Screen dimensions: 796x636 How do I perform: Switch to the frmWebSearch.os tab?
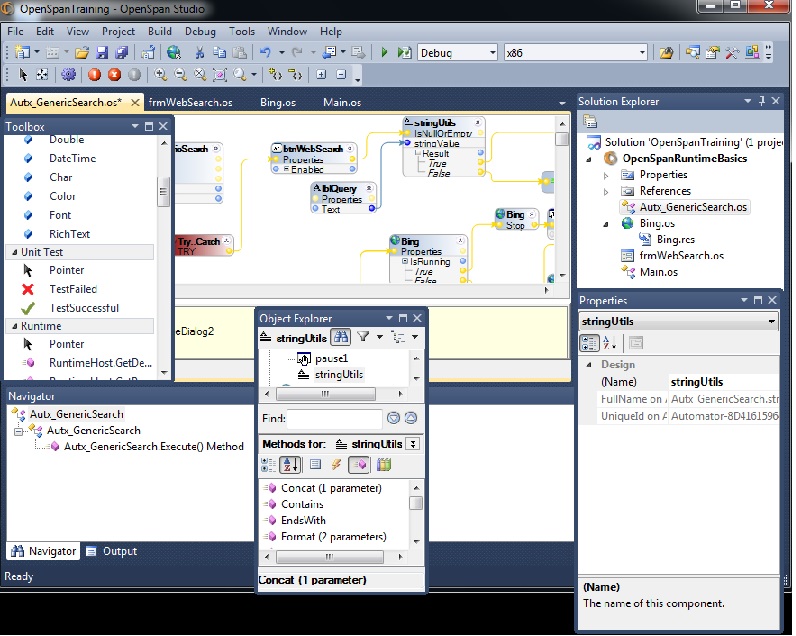pos(191,103)
